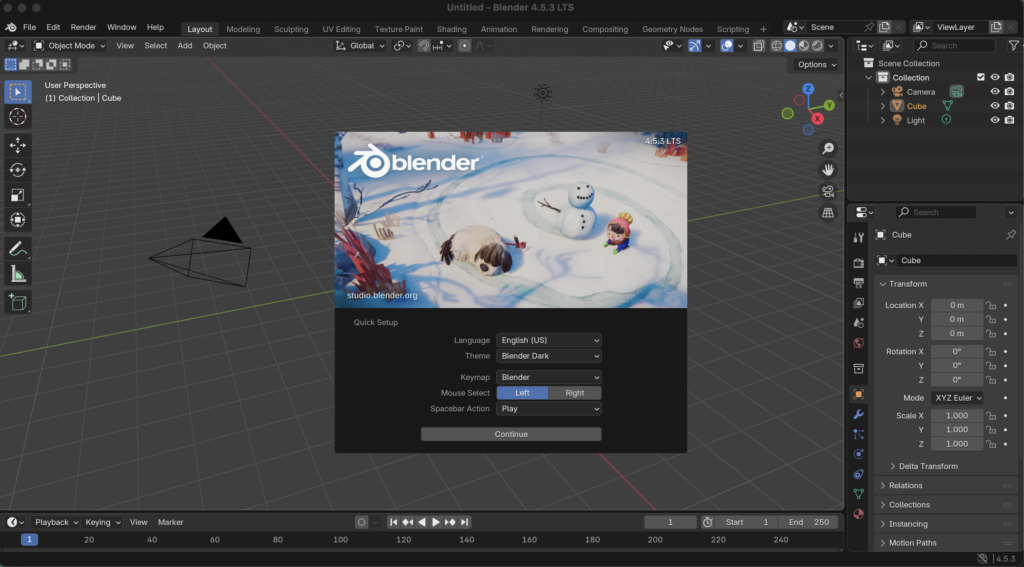Open the Scene properties tab
Viewport: 1024px width, 567px height.
click(x=859, y=323)
